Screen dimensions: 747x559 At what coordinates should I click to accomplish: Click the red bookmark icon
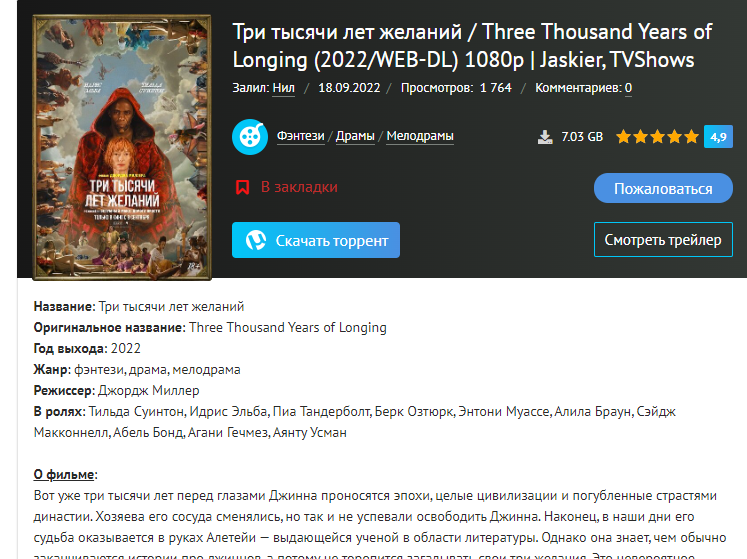[x=242, y=187]
